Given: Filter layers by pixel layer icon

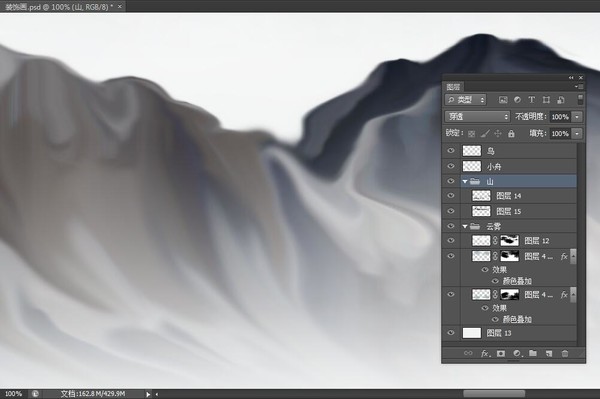Looking at the screenshot, I should point(503,100).
